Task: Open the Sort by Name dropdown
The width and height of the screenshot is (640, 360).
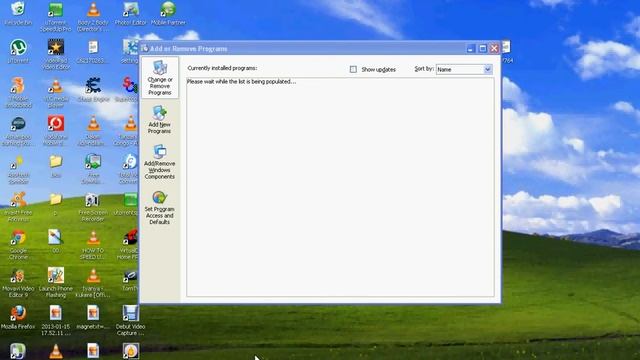Action: click(464, 69)
